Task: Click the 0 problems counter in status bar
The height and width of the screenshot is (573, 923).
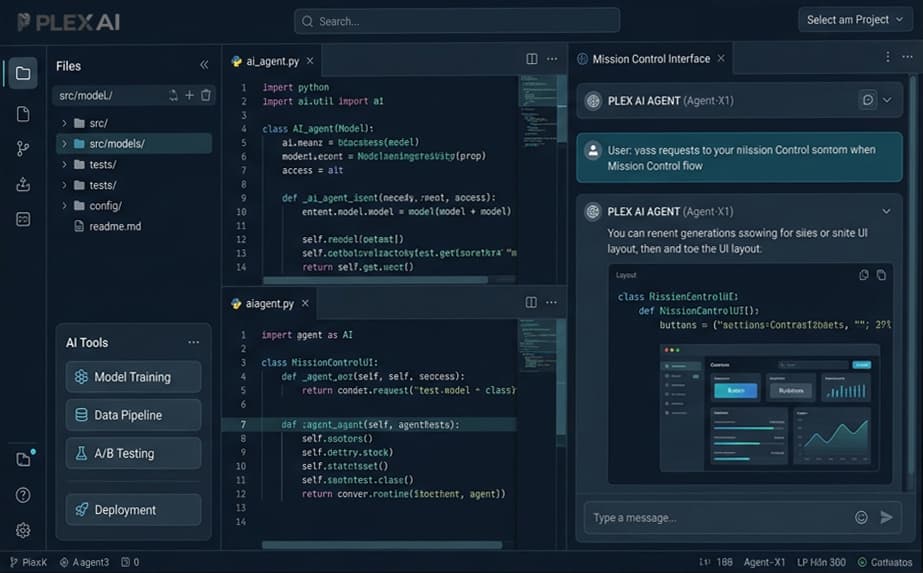Action: (130, 562)
